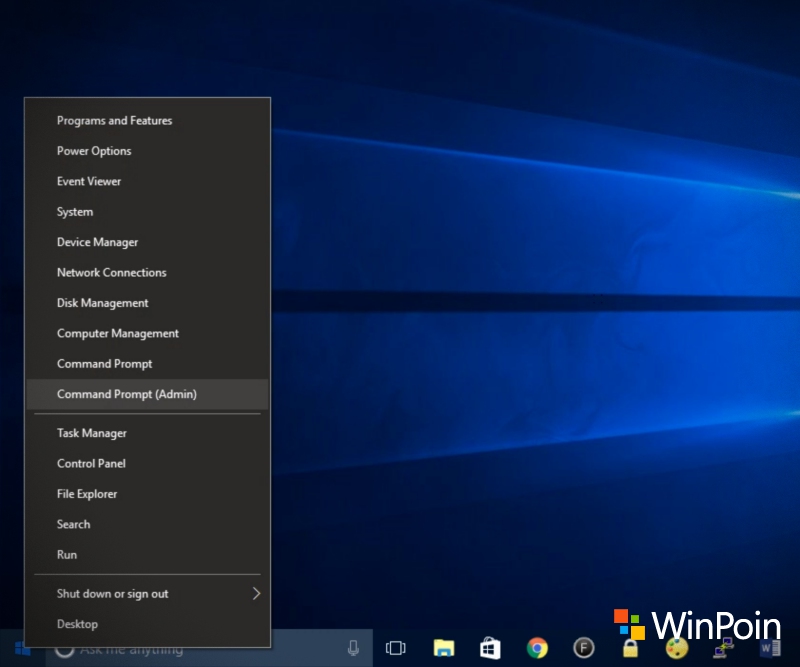Open the remote desktop icon in system tray
The width and height of the screenshot is (800, 667).
[722, 650]
